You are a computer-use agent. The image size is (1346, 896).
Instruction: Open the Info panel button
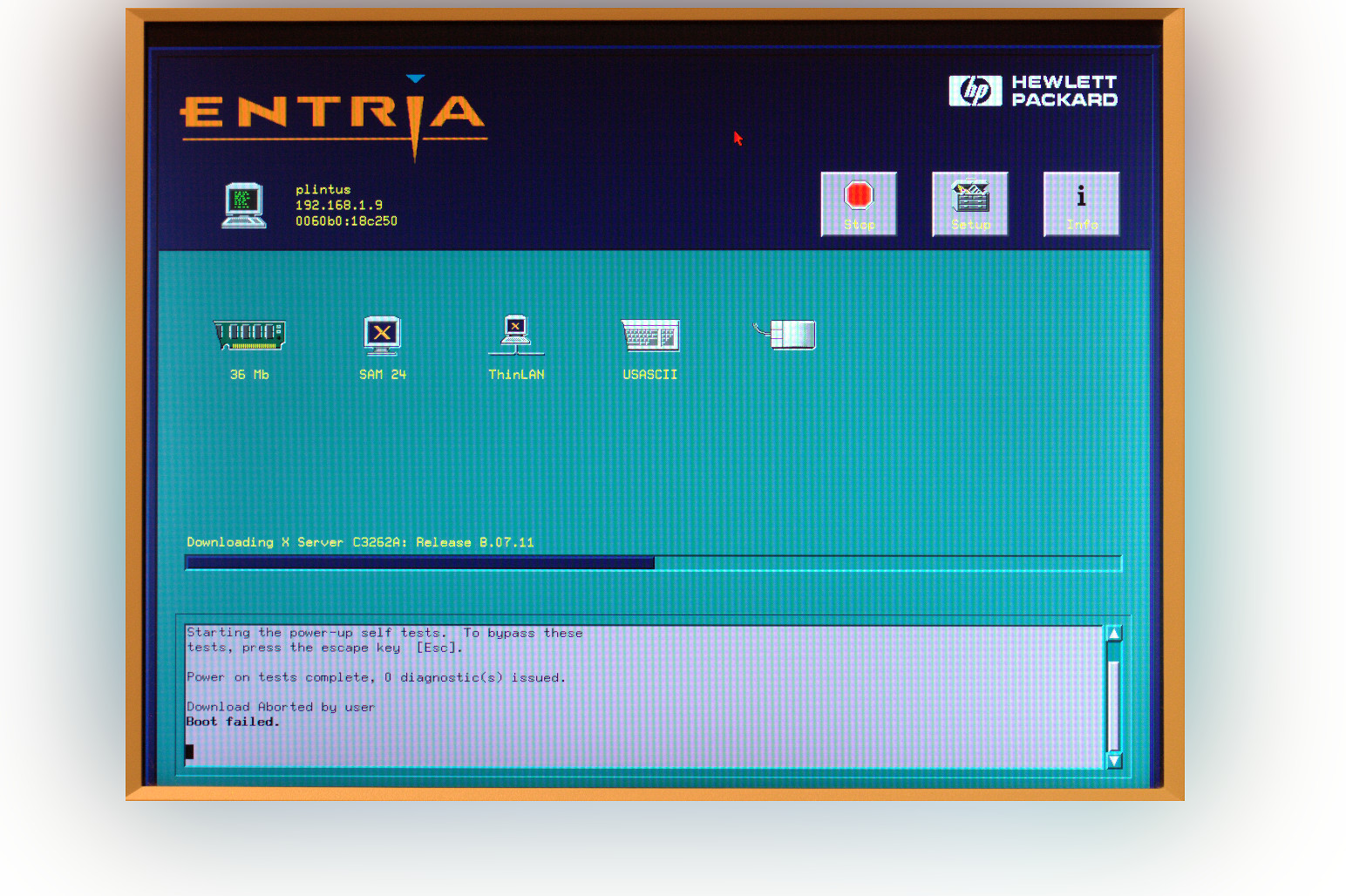[1081, 204]
